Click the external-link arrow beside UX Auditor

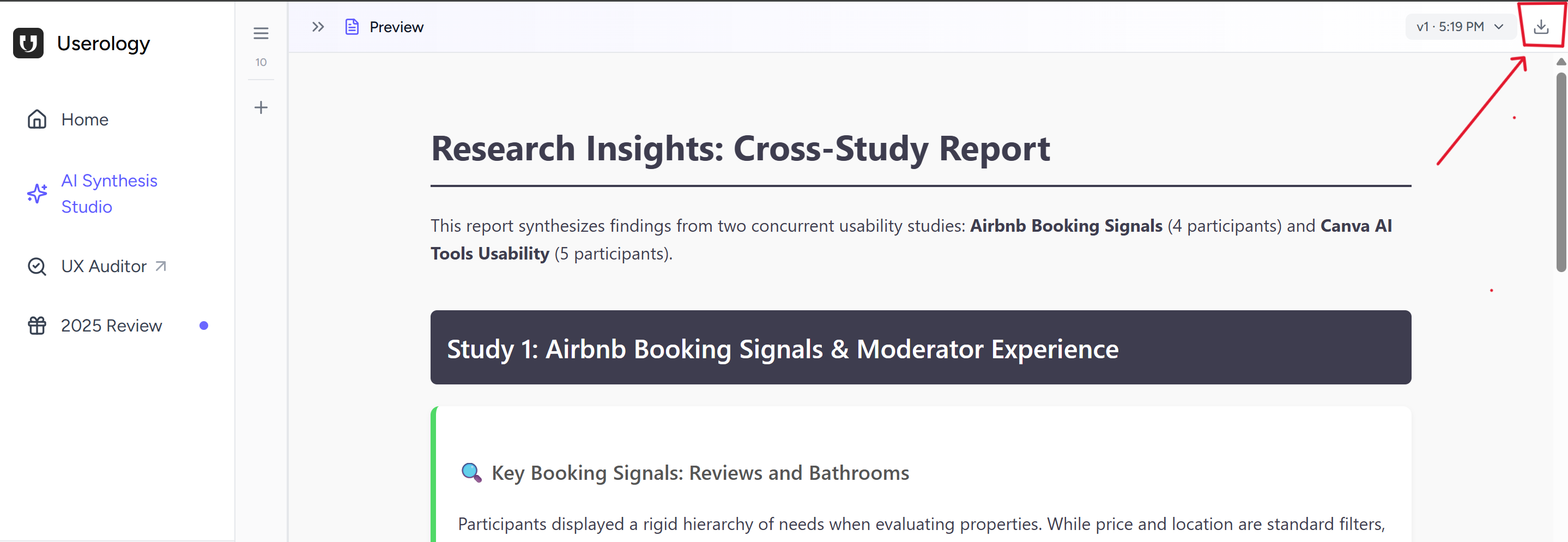[x=160, y=266]
